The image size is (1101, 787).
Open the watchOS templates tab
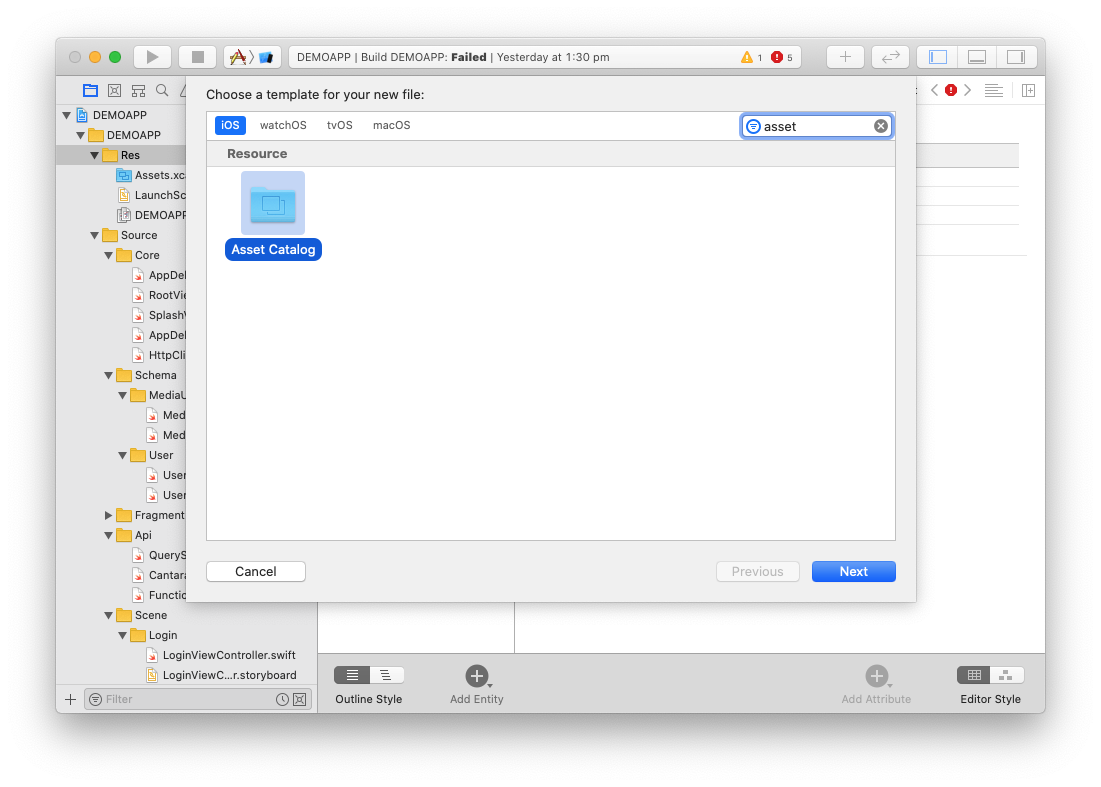[283, 125]
